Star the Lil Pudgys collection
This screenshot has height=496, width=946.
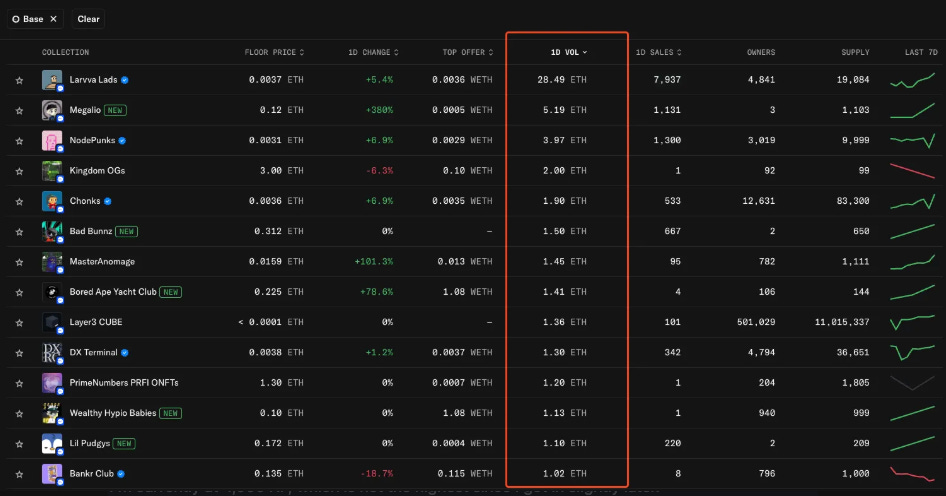[19, 444]
